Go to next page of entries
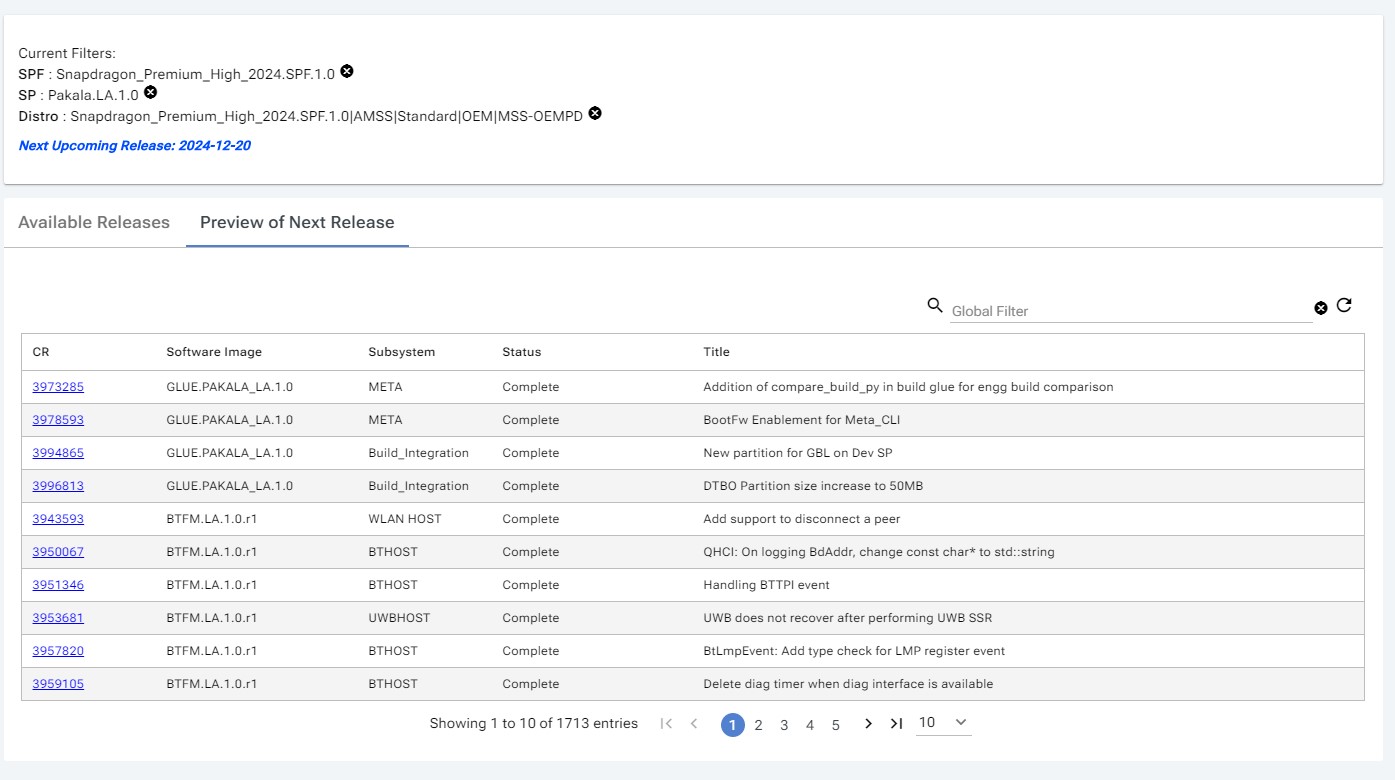The height and width of the screenshot is (780, 1395). point(868,724)
